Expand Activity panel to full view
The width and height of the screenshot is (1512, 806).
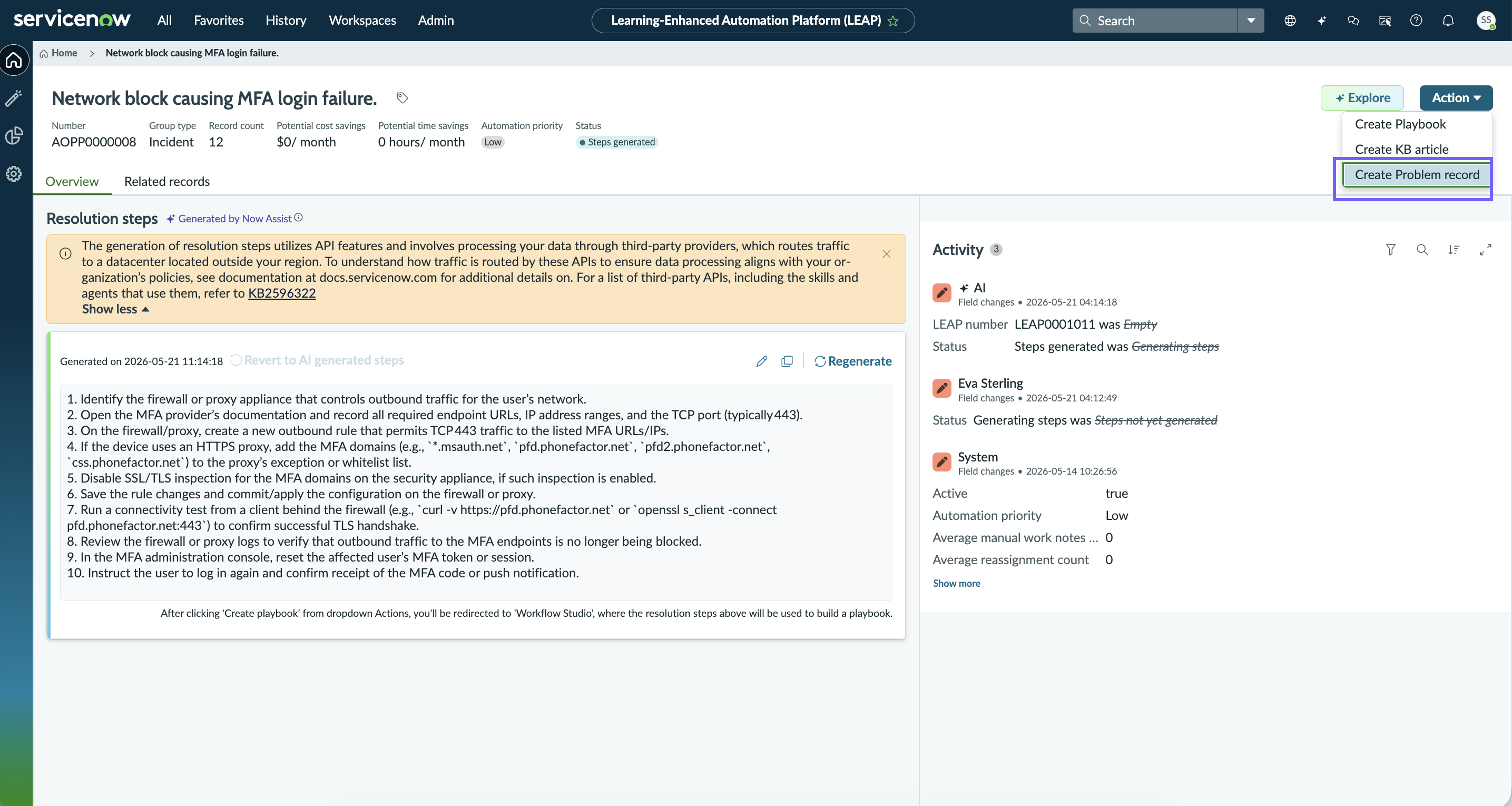pyautogui.click(x=1485, y=250)
